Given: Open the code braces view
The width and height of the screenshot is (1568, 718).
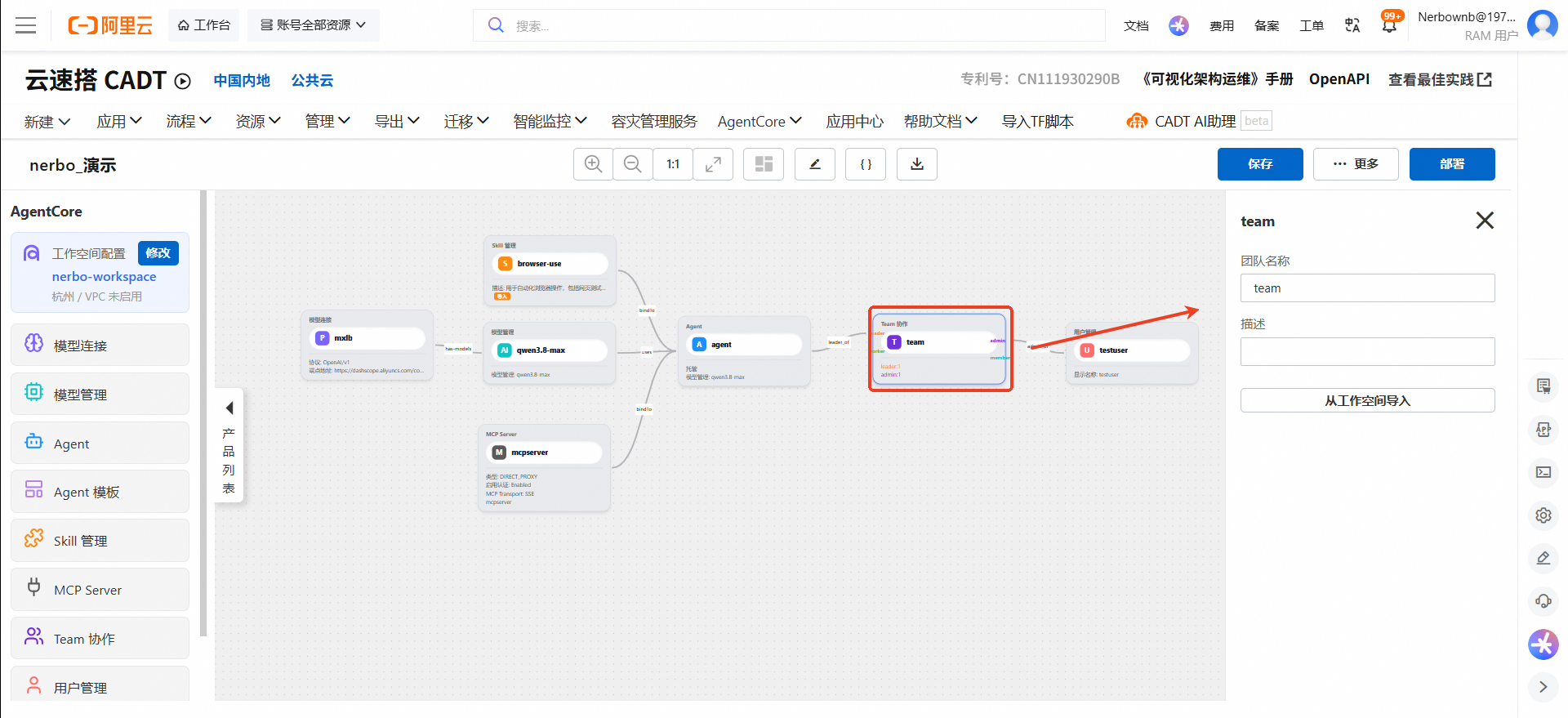Looking at the screenshot, I should pyautogui.click(x=866, y=164).
